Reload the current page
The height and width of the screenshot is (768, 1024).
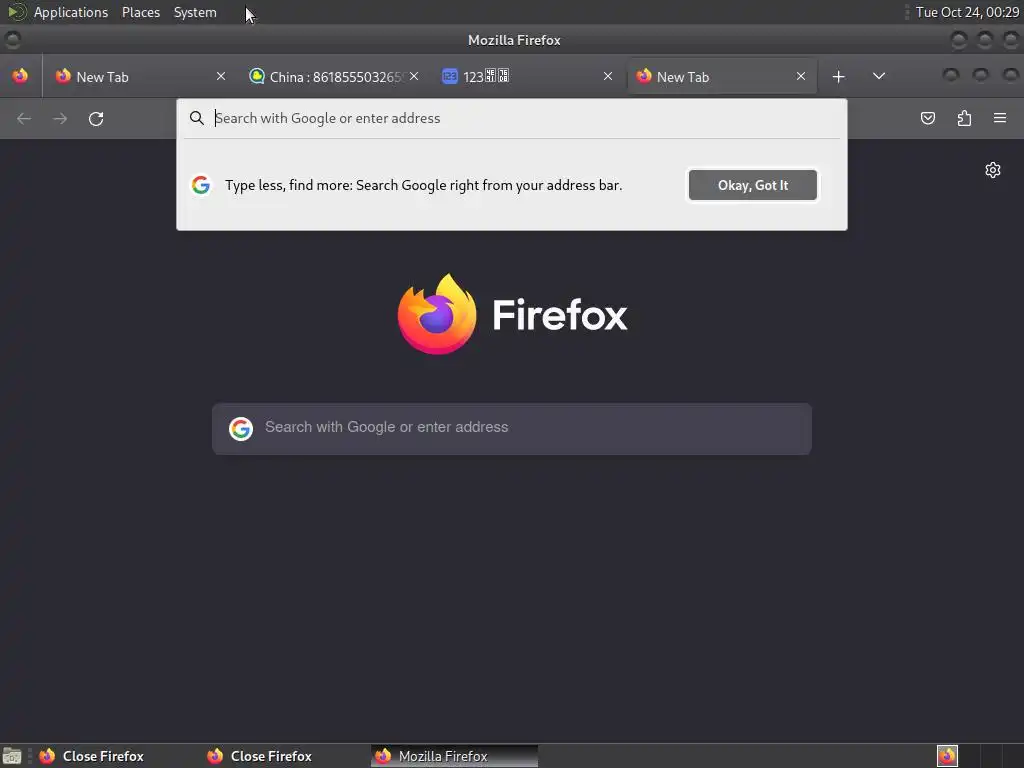(x=96, y=119)
